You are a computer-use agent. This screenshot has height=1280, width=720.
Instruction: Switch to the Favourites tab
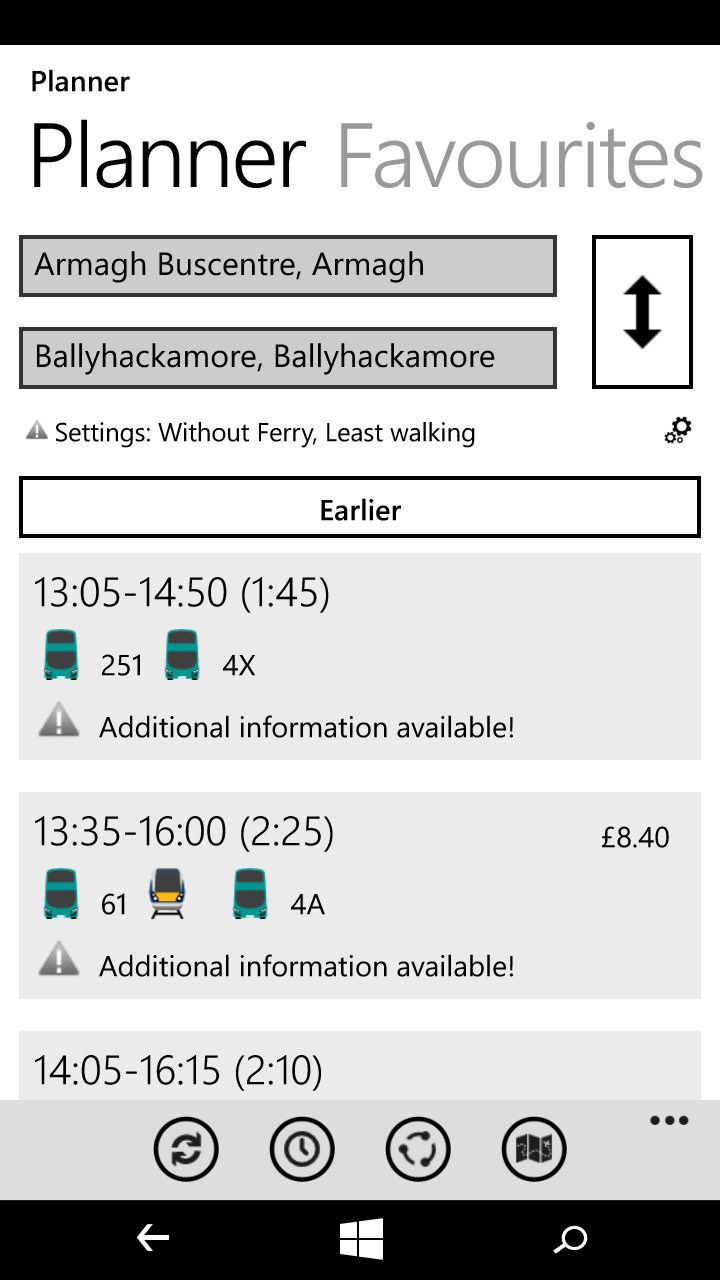click(521, 157)
